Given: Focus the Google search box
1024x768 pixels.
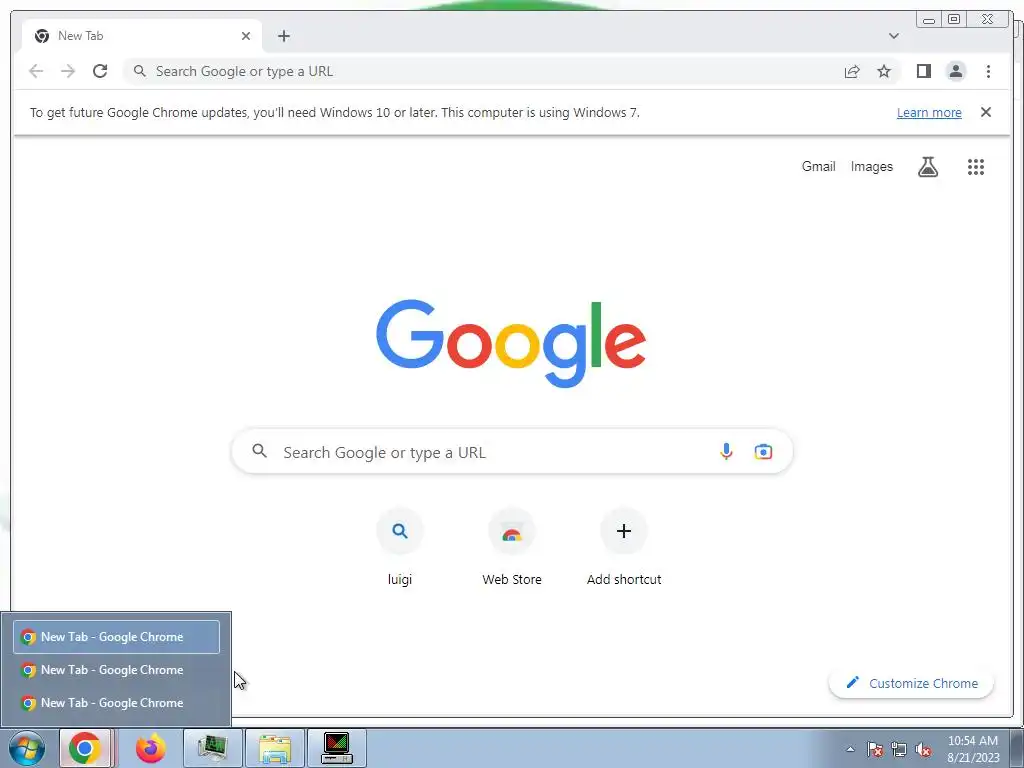Looking at the screenshot, I should (x=512, y=452).
